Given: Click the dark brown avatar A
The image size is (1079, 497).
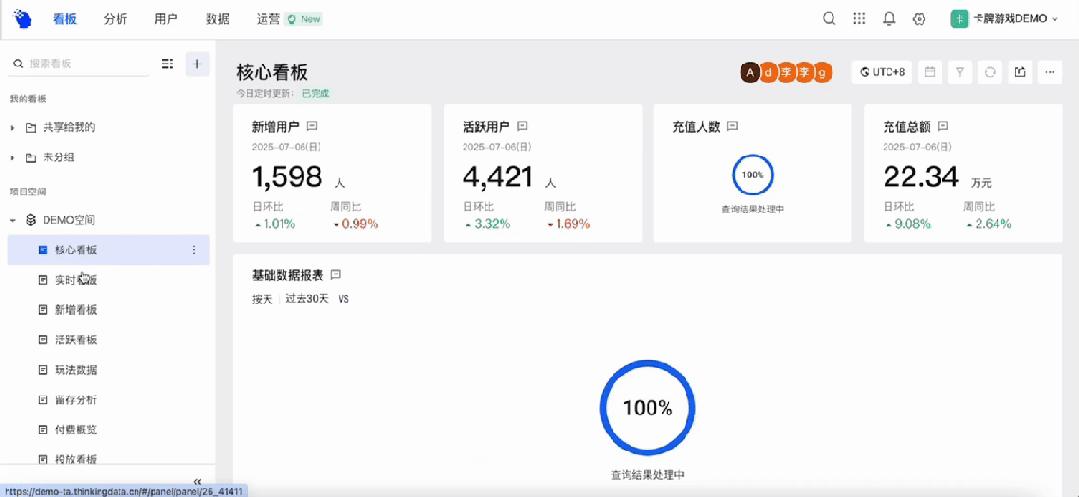Looking at the screenshot, I should click(750, 72).
